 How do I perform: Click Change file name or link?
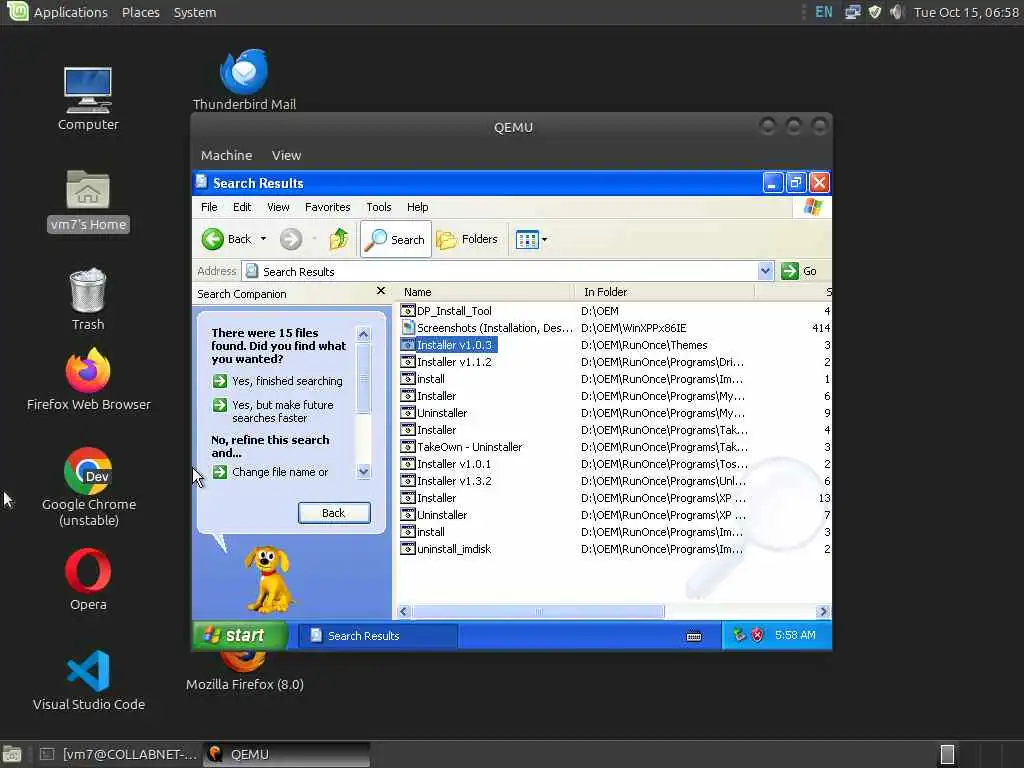tap(270, 472)
